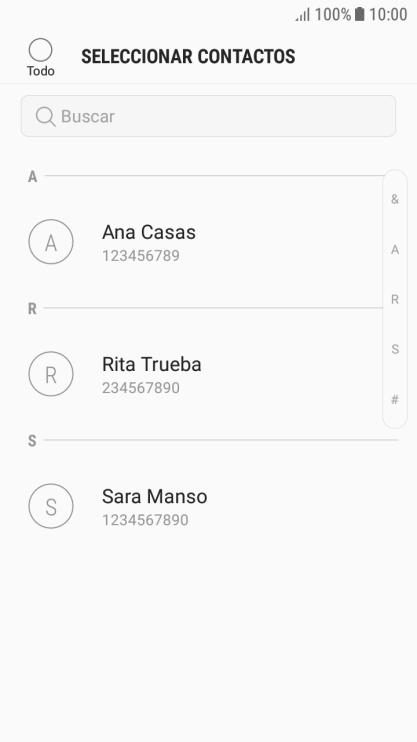
Task: Tap the signal strength icon
Action: (x=303, y=15)
